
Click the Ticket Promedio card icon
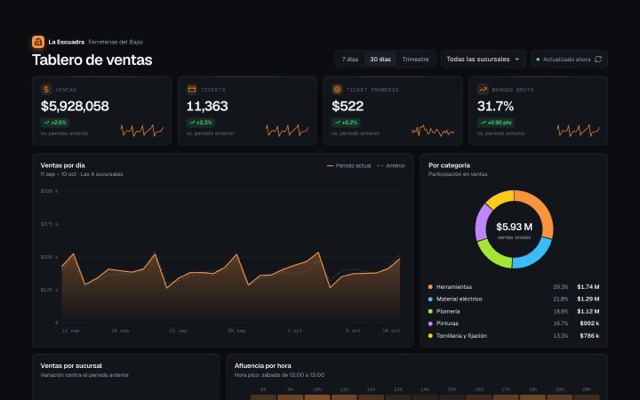point(337,89)
